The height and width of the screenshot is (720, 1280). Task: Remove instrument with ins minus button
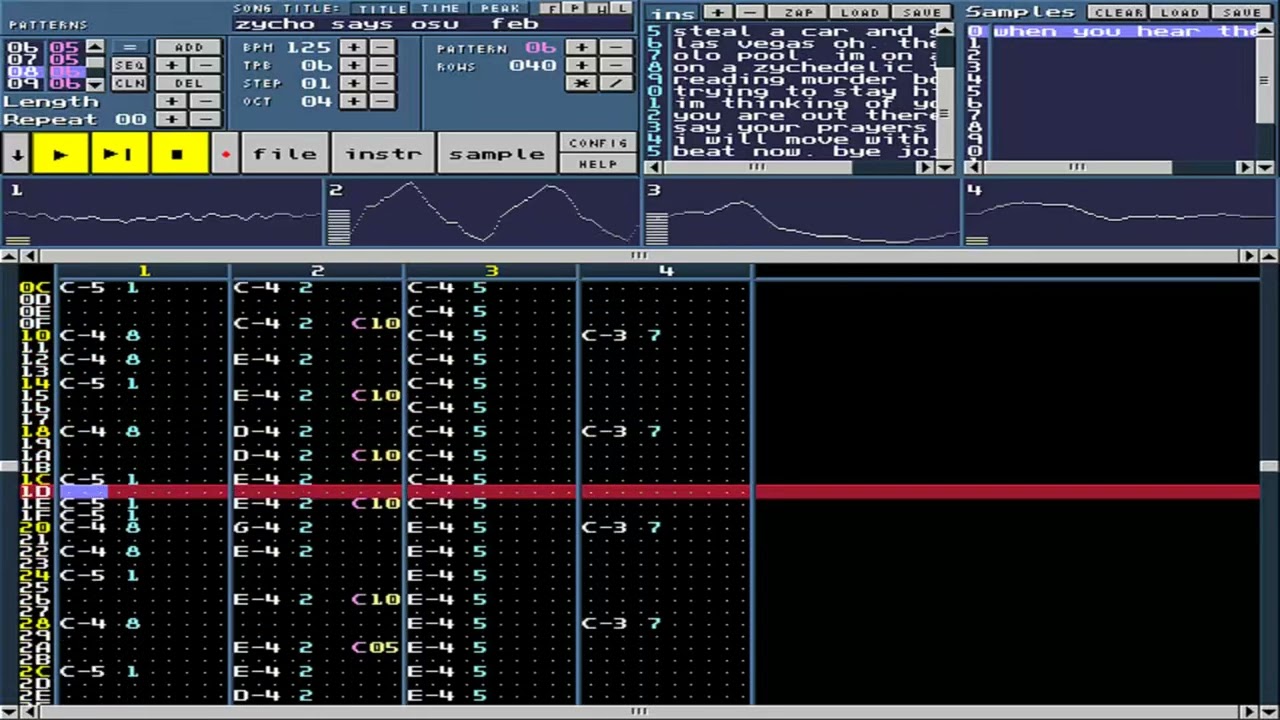(x=751, y=12)
